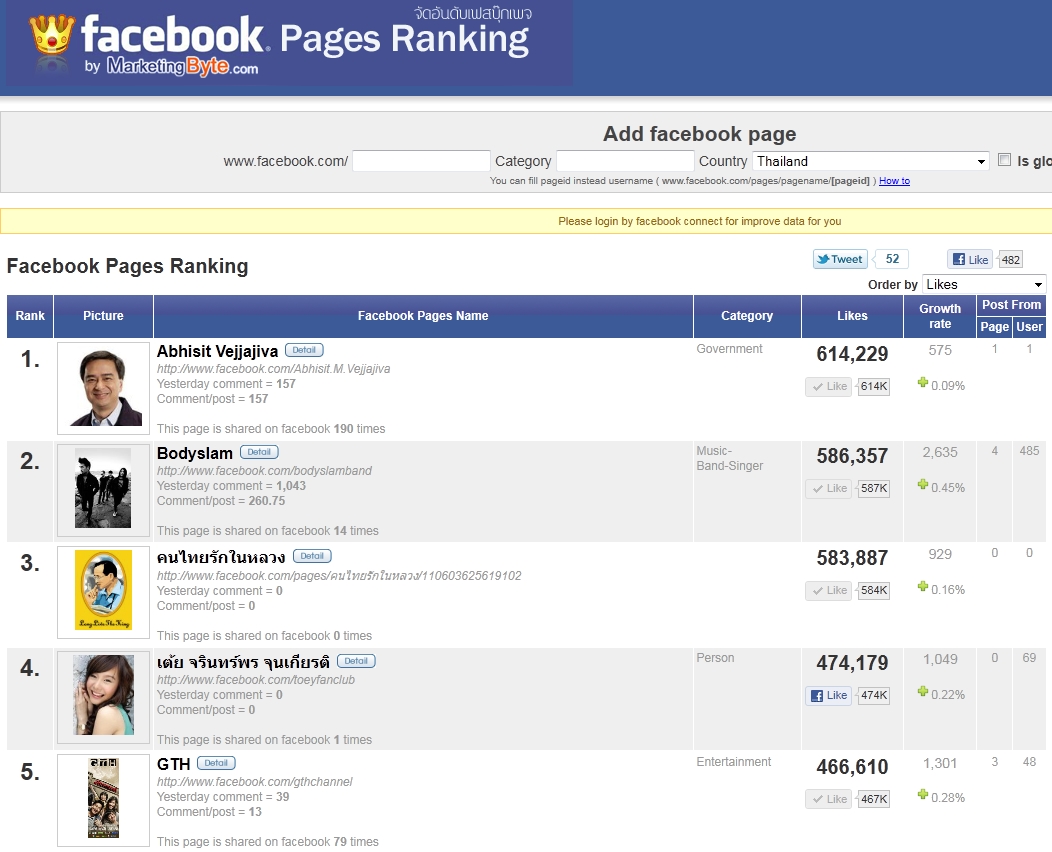Open the Abhisit Vejjajiva page name link

(x=217, y=351)
